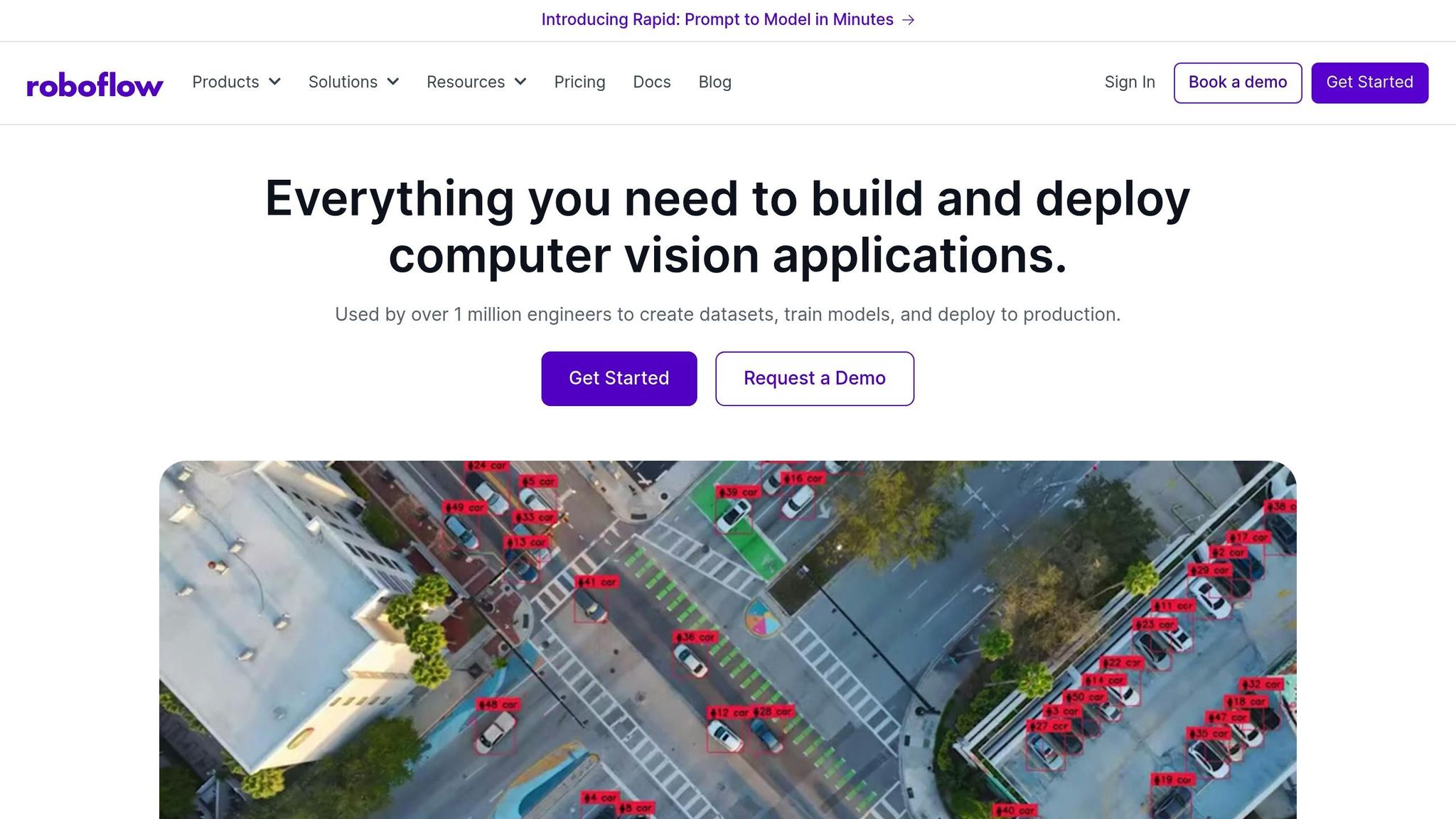Image resolution: width=1456 pixels, height=819 pixels.
Task: Expand the Resources dropdown chevron
Action: [520, 82]
